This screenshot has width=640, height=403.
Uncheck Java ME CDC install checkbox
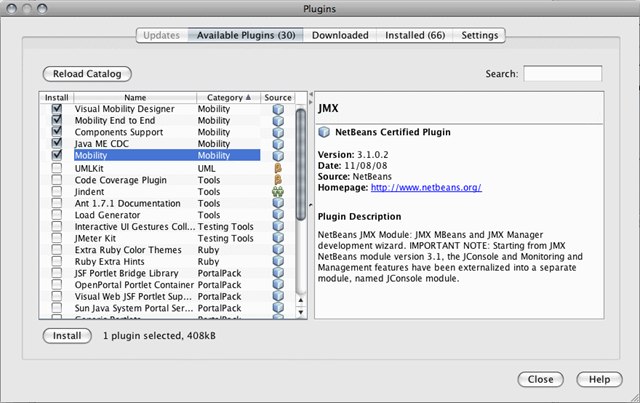click(x=57, y=143)
